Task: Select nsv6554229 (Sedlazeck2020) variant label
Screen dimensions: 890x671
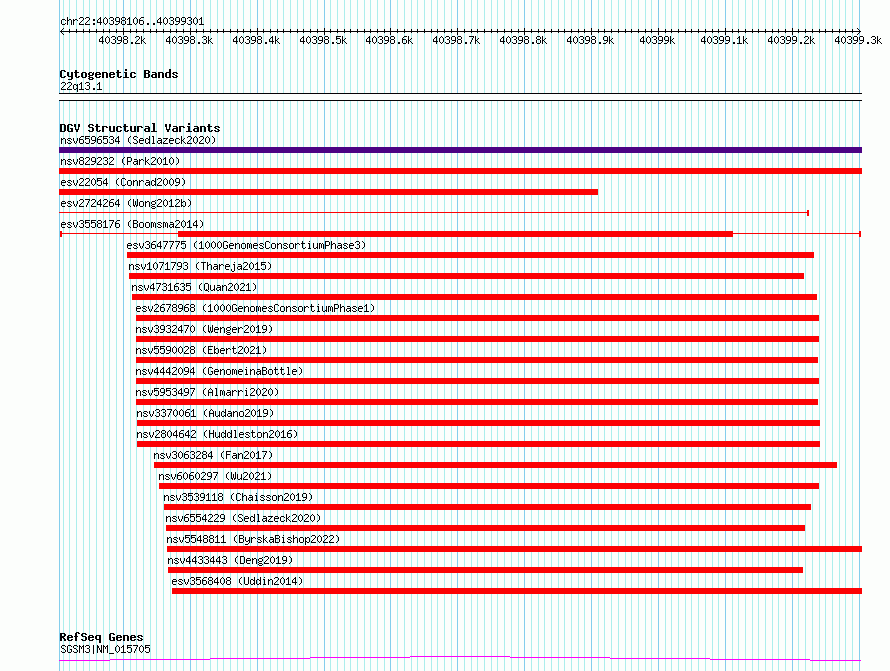Action: click(243, 518)
